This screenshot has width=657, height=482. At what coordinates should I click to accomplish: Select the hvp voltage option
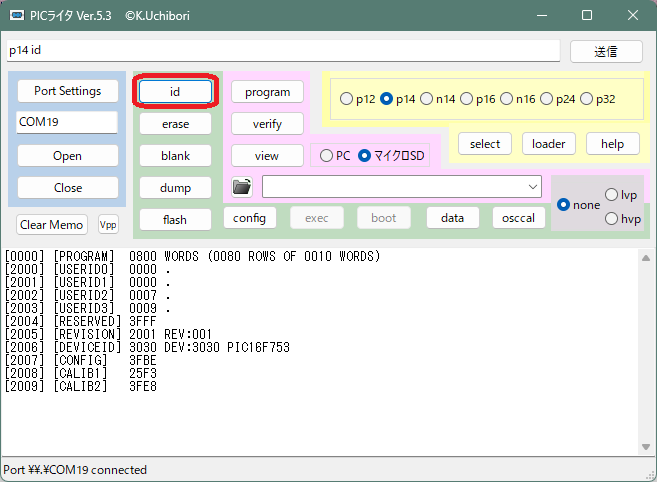(x=612, y=218)
